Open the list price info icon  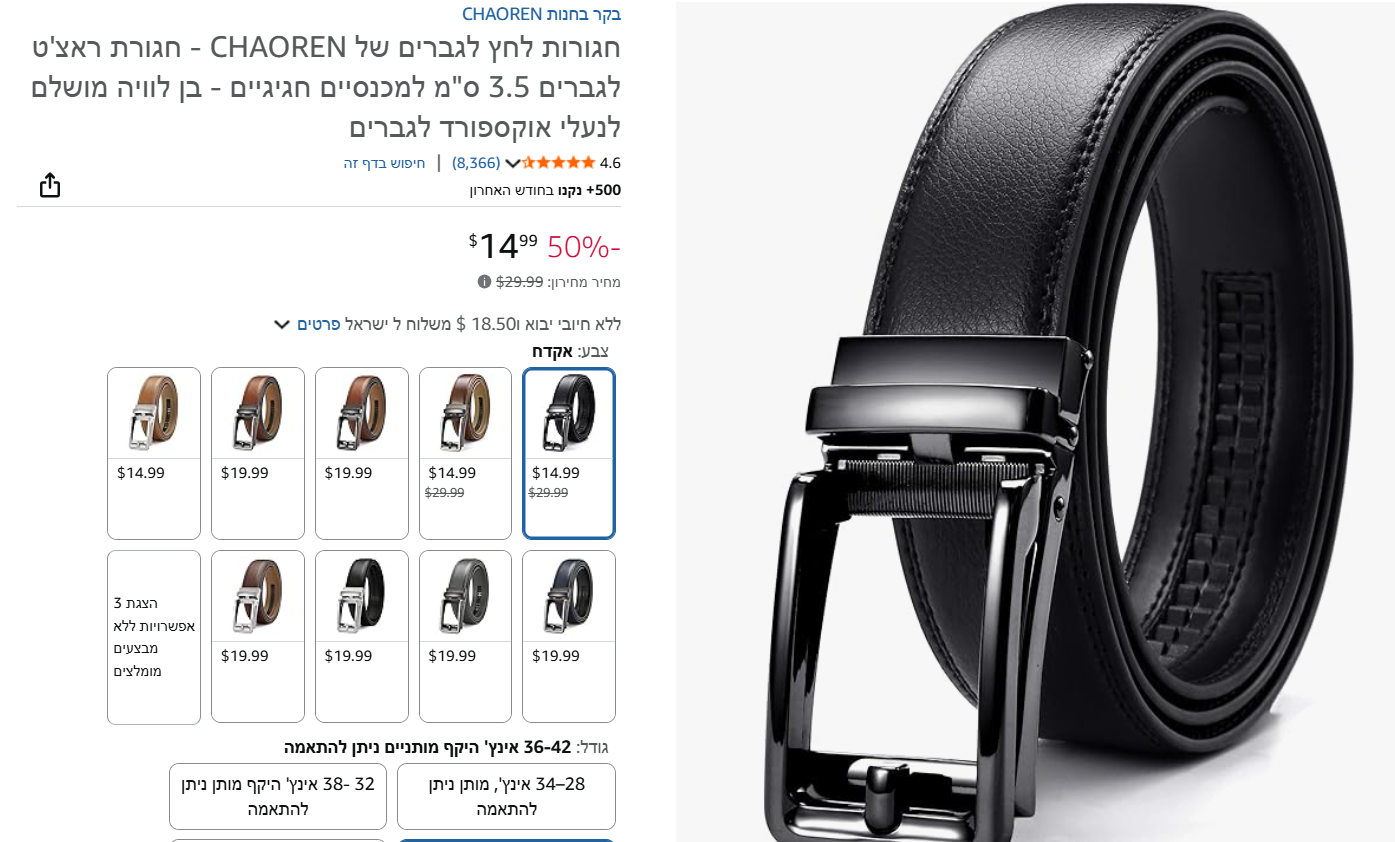pyautogui.click(x=484, y=282)
